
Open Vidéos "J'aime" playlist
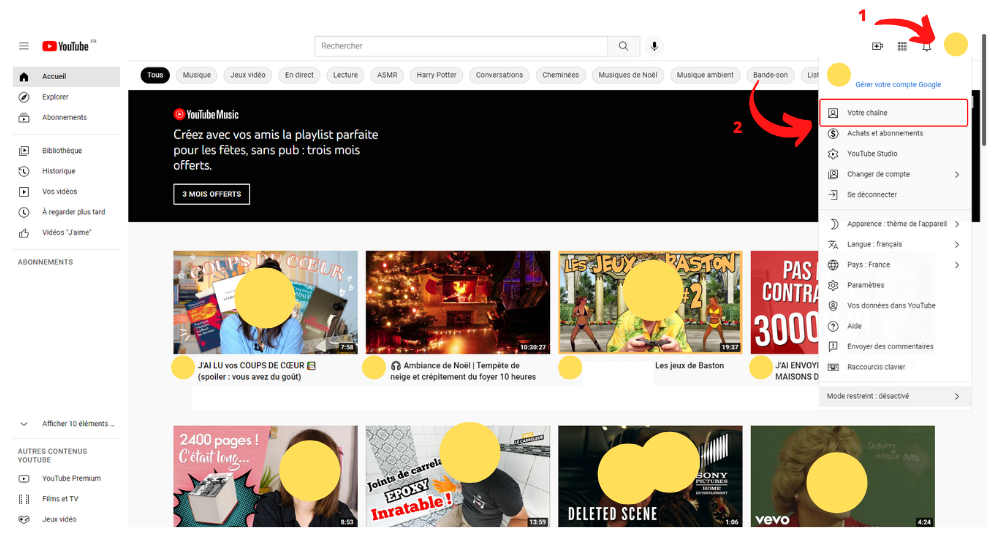[66, 232]
